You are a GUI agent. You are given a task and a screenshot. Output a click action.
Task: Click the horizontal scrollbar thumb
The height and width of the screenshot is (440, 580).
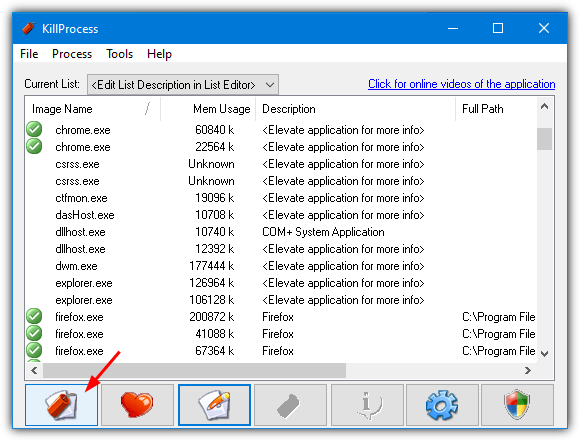pos(195,370)
